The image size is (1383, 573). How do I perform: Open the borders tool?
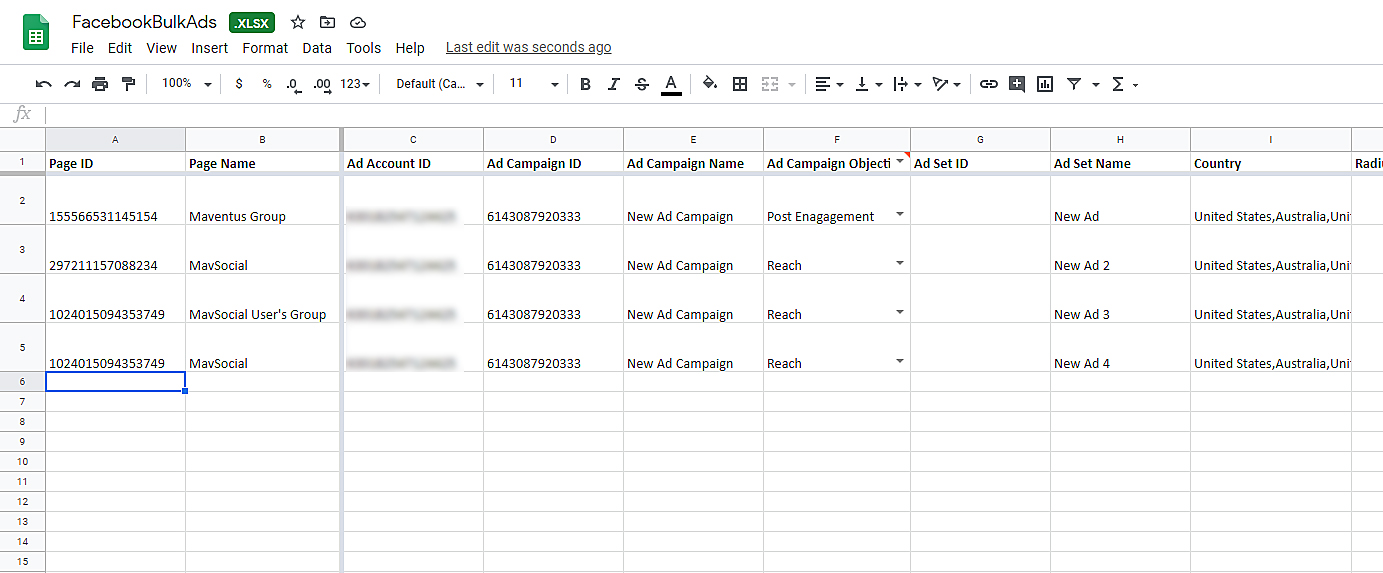click(740, 84)
